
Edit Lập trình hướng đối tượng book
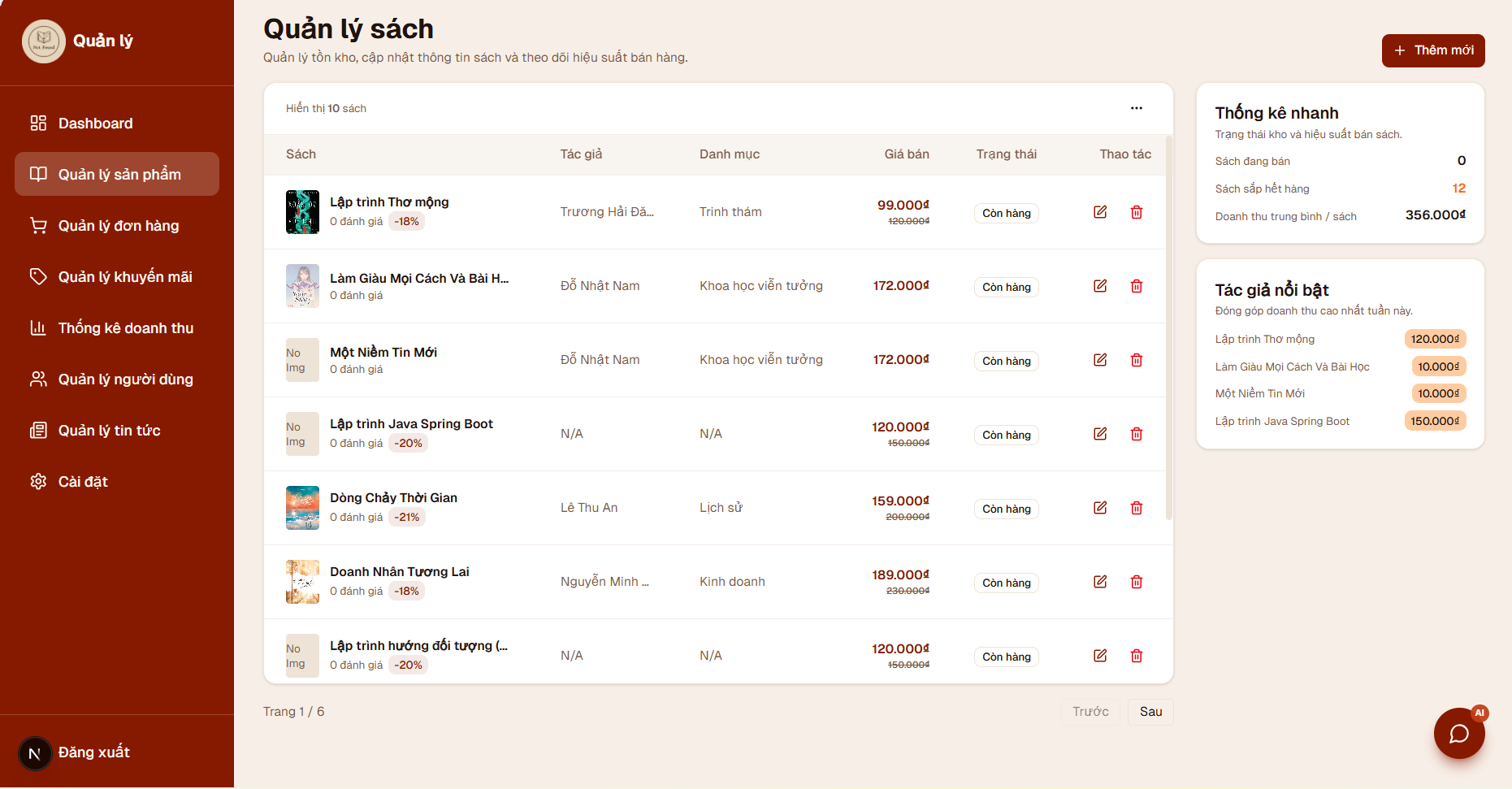1100,656
